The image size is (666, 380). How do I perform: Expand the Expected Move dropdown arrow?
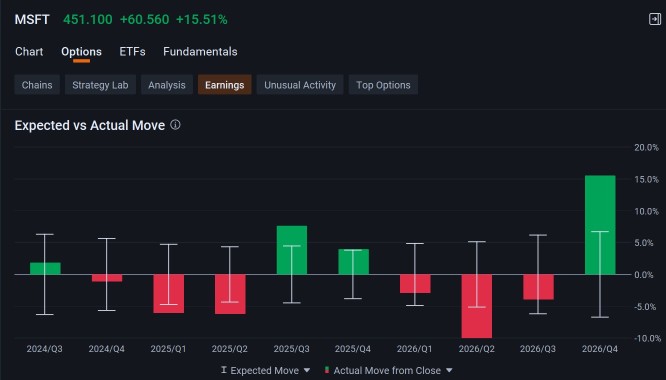(x=307, y=371)
